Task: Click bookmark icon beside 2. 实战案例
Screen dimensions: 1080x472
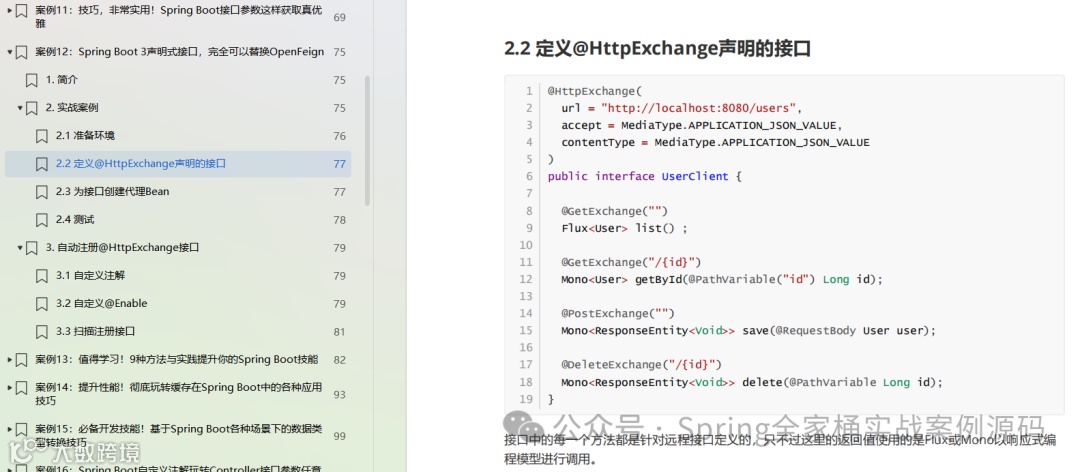Action: click(32, 108)
